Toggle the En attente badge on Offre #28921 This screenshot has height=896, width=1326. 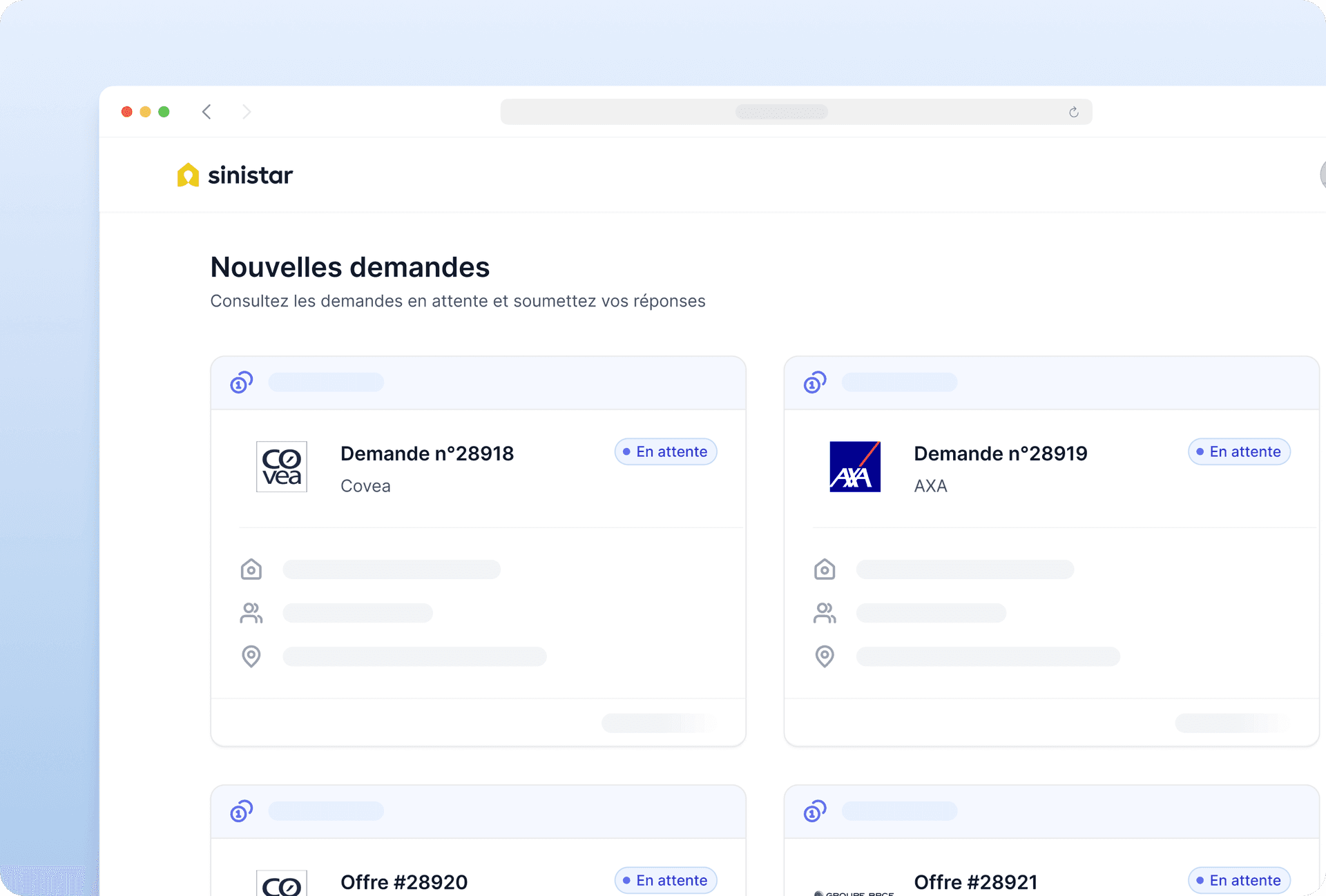(1238, 880)
